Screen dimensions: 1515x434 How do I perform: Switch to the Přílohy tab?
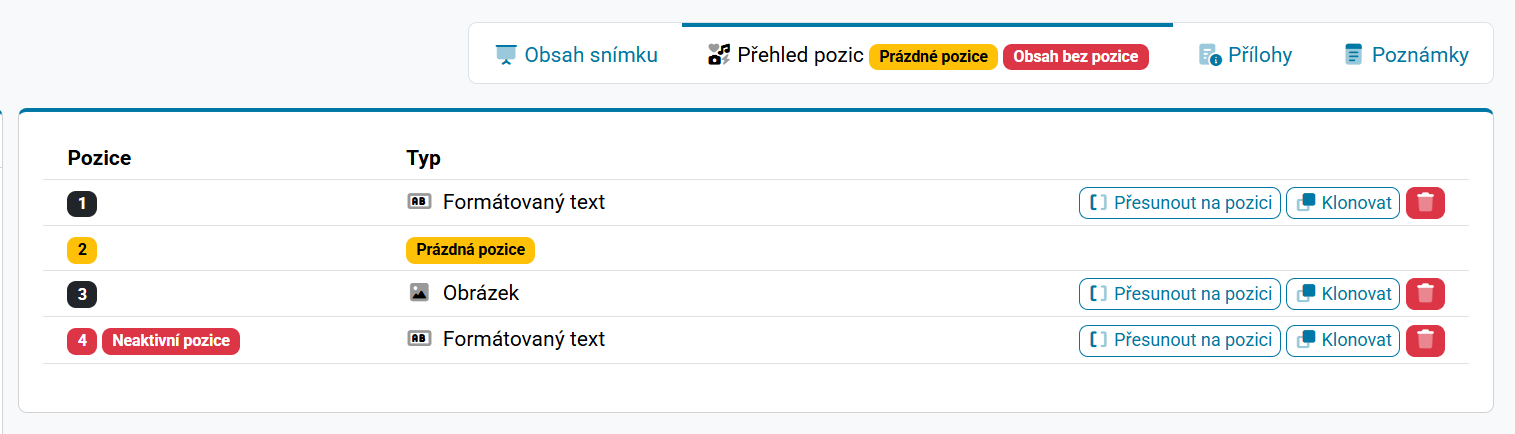1245,54
